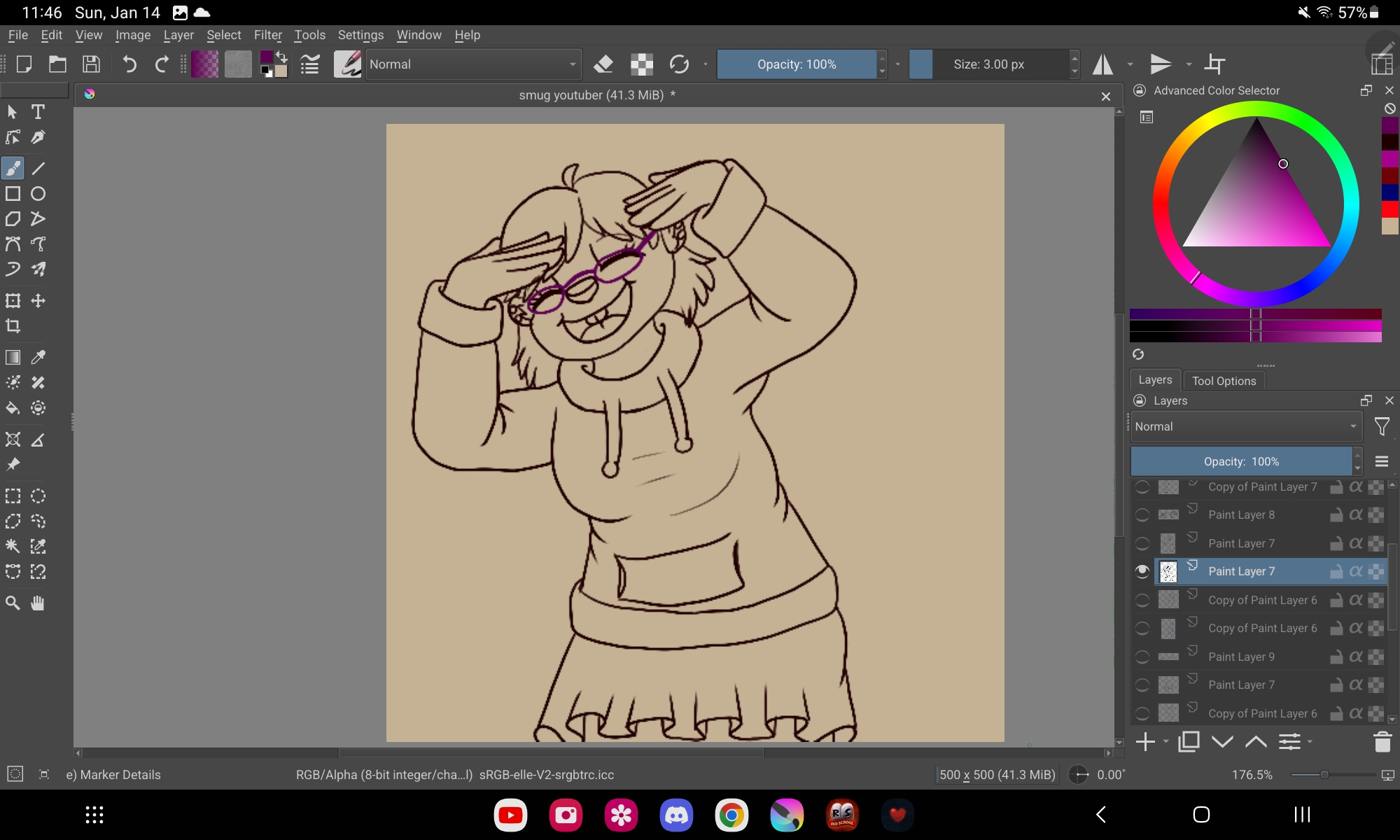Pick the red color swatch in history

coord(1389,209)
